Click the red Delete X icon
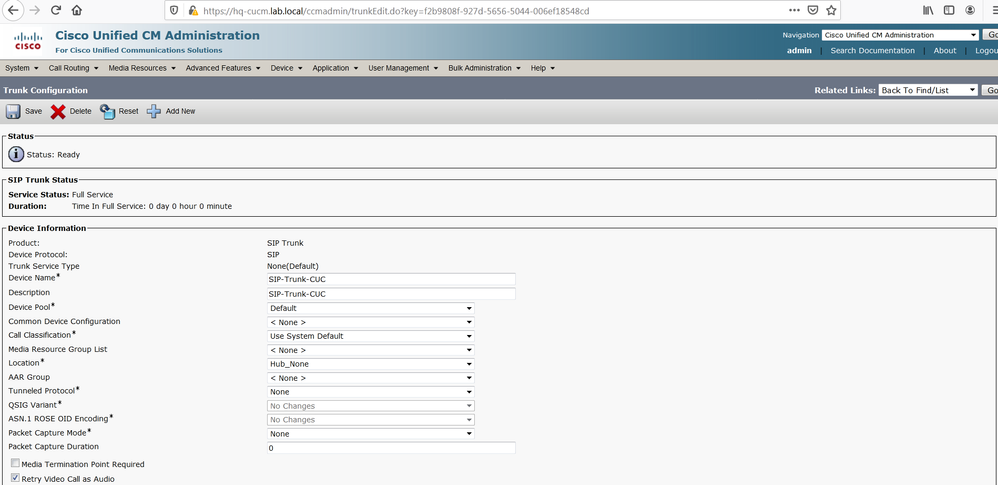Viewport: 998px width, 485px height. (x=58, y=111)
